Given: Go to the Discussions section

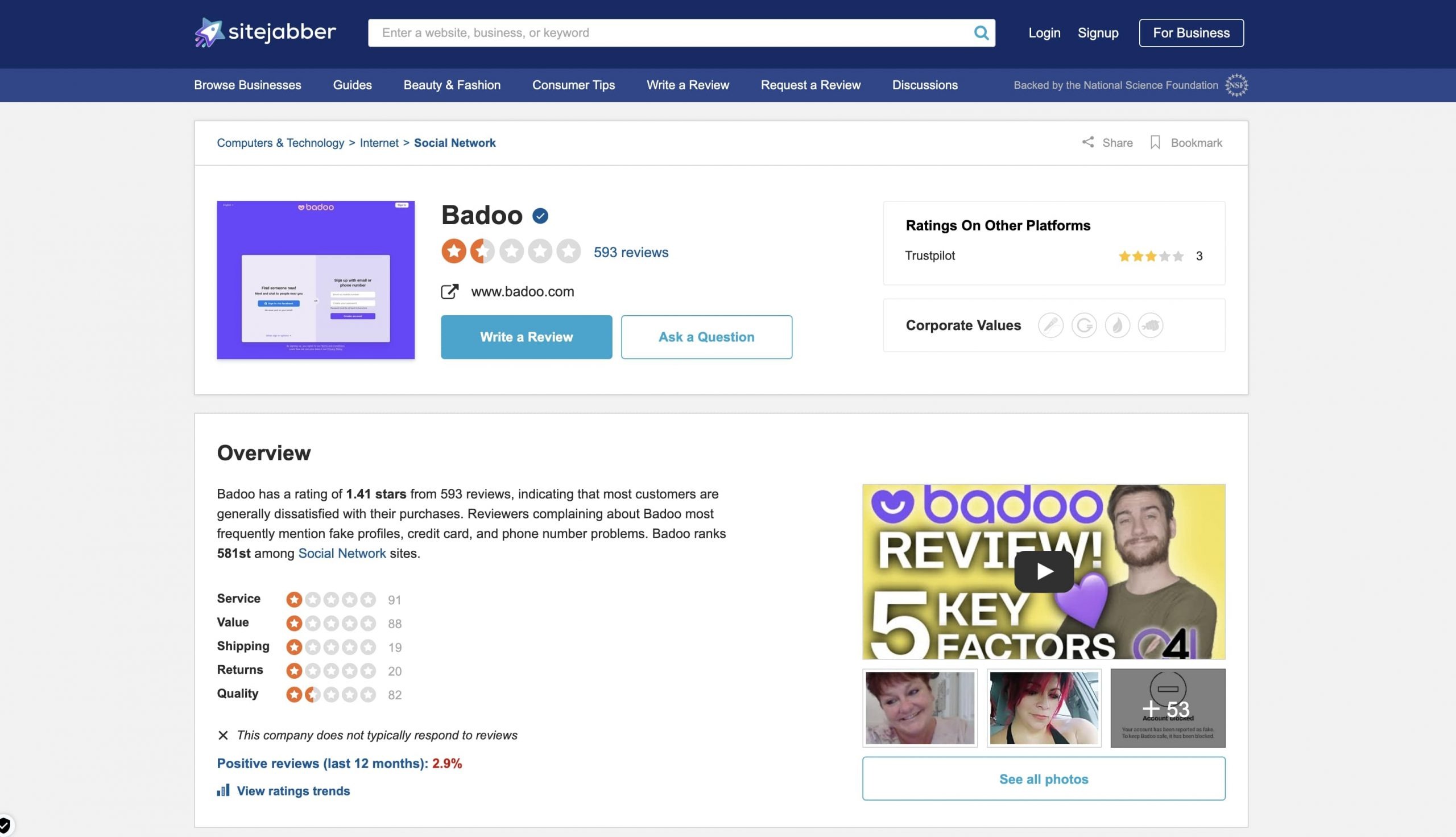Looking at the screenshot, I should pyautogui.click(x=925, y=85).
